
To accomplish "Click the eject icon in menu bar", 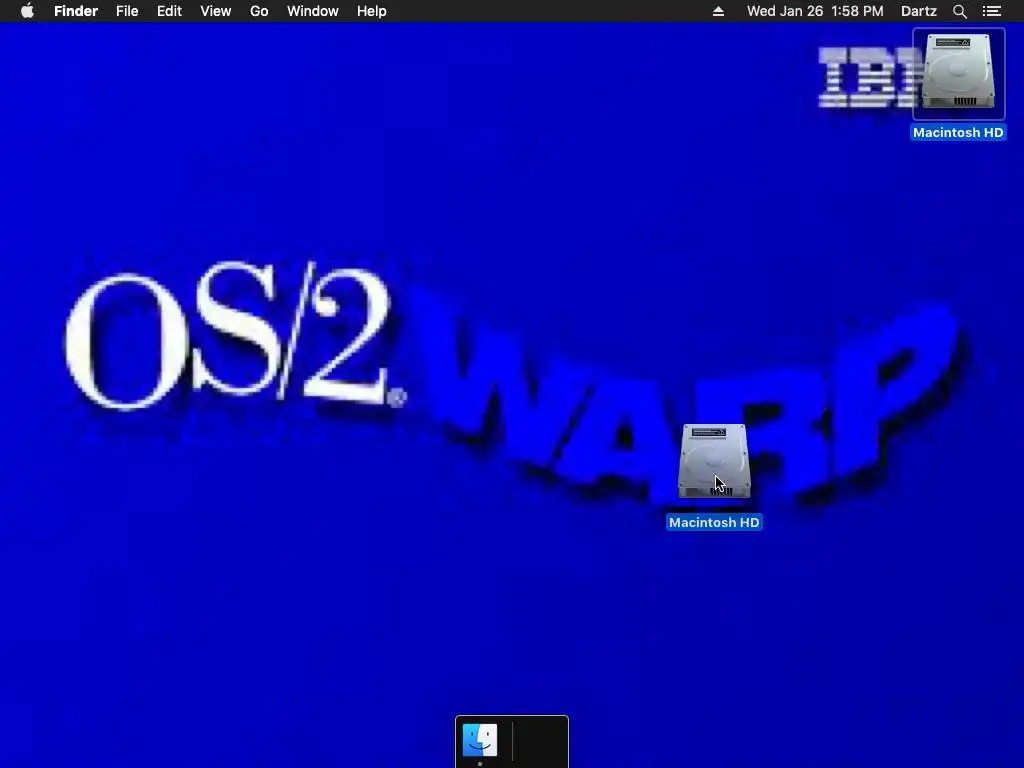I will coord(718,11).
